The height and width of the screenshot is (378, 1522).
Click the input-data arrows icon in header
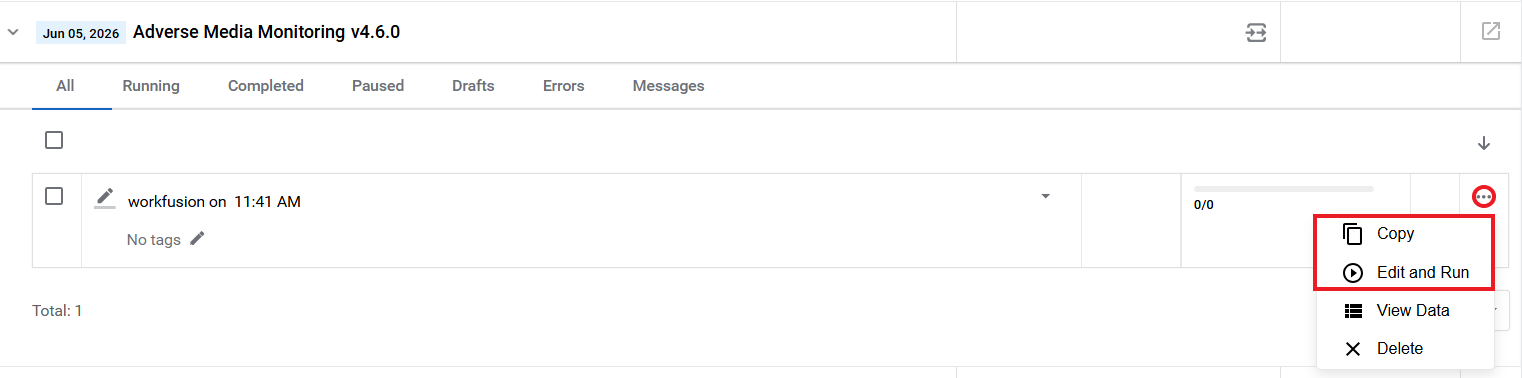pyautogui.click(x=1255, y=32)
